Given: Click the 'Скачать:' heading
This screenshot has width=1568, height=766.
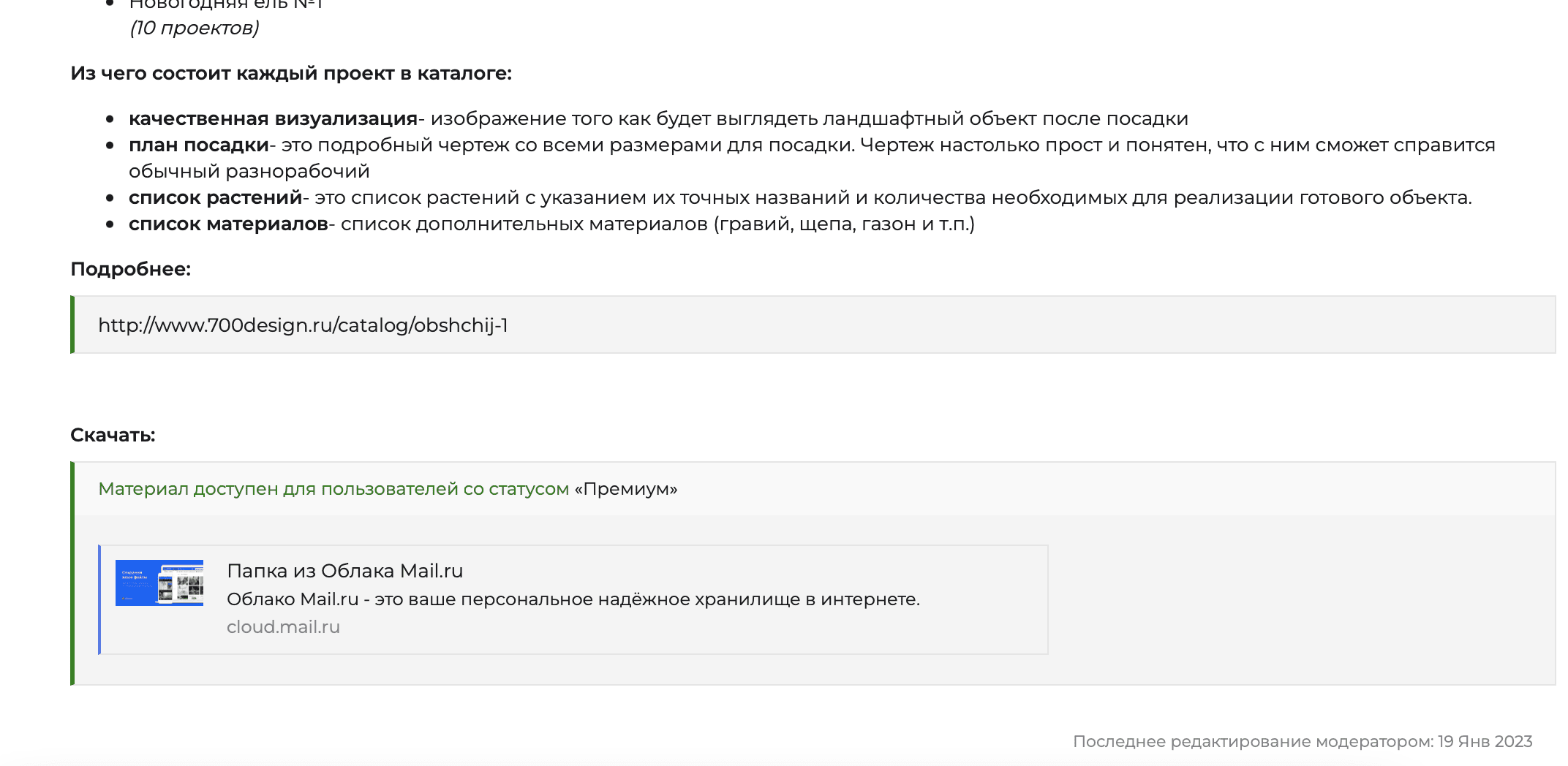Looking at the screenshot, I should [x=113, y=435].
